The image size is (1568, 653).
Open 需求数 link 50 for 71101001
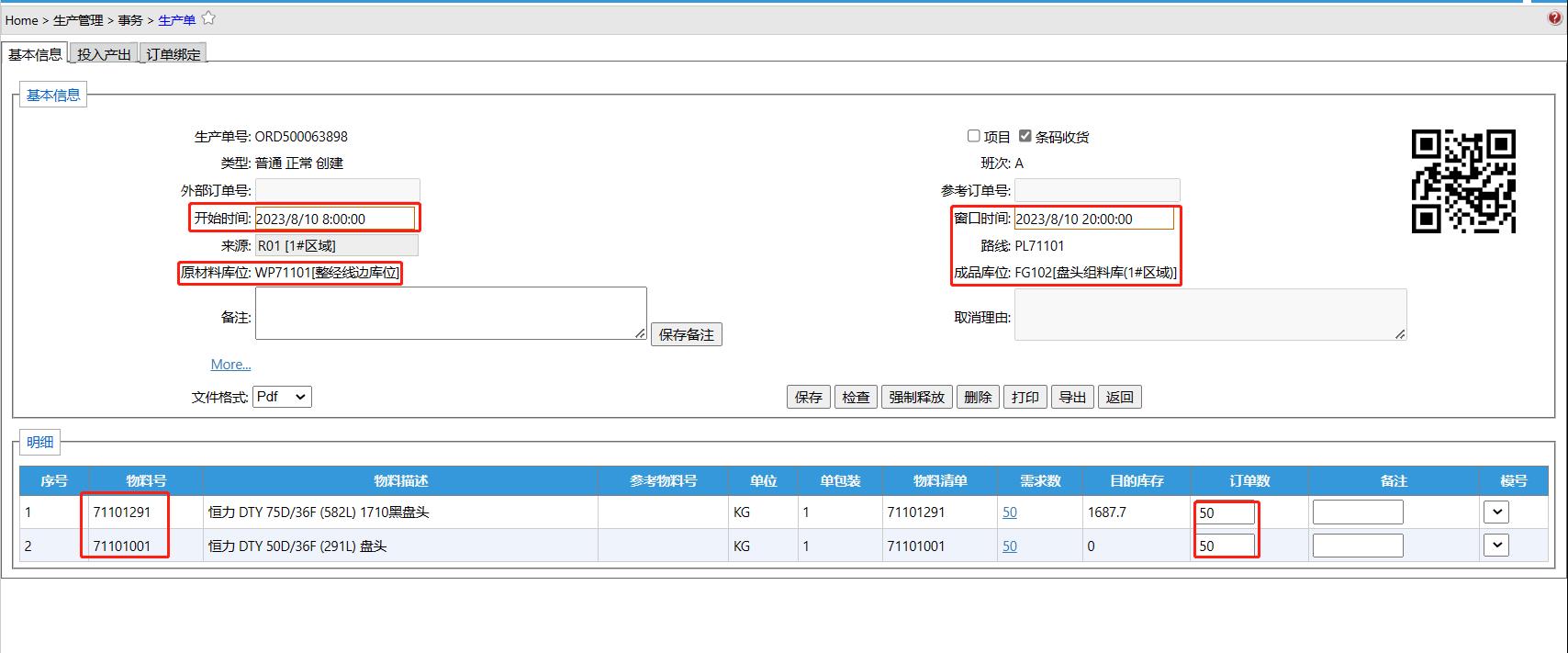pos(1010,546)
